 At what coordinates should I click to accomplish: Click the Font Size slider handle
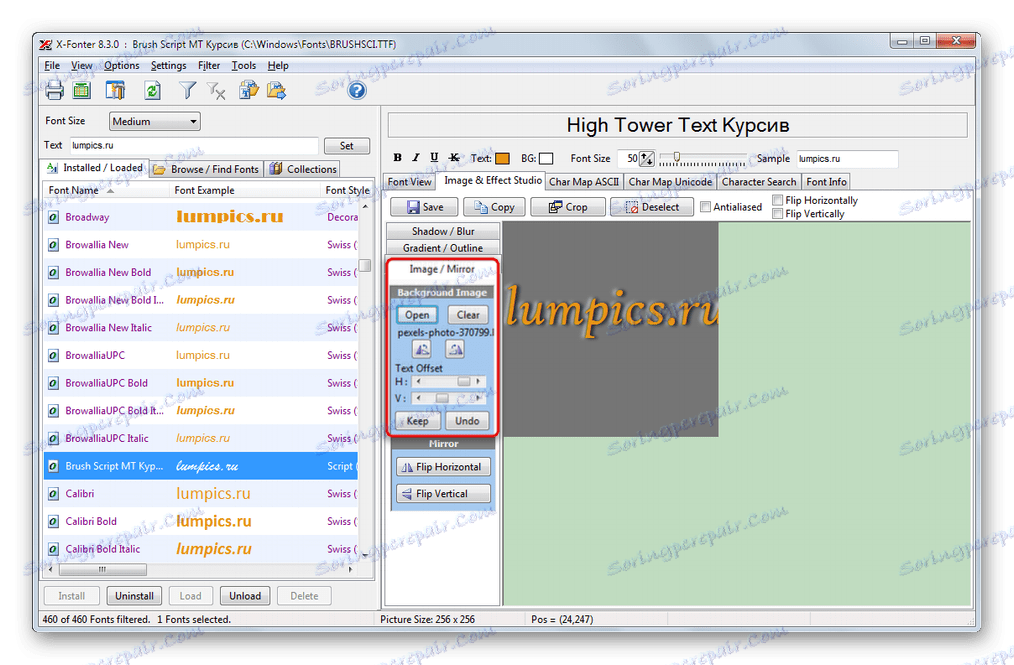(676, 157)
